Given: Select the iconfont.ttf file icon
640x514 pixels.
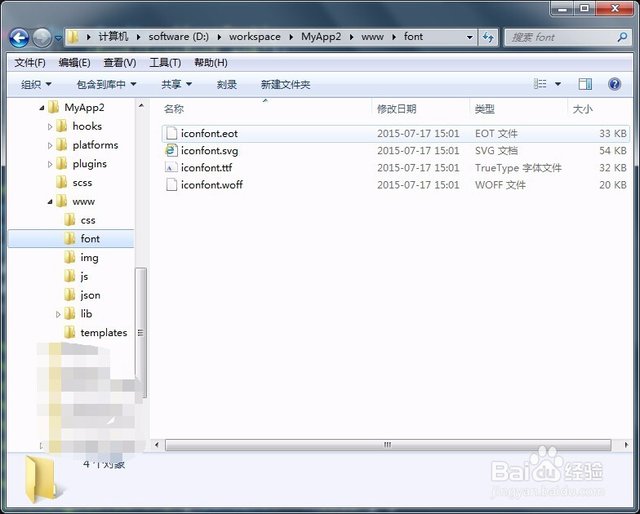Looking at the screenshot, I should tap(171, 168).
